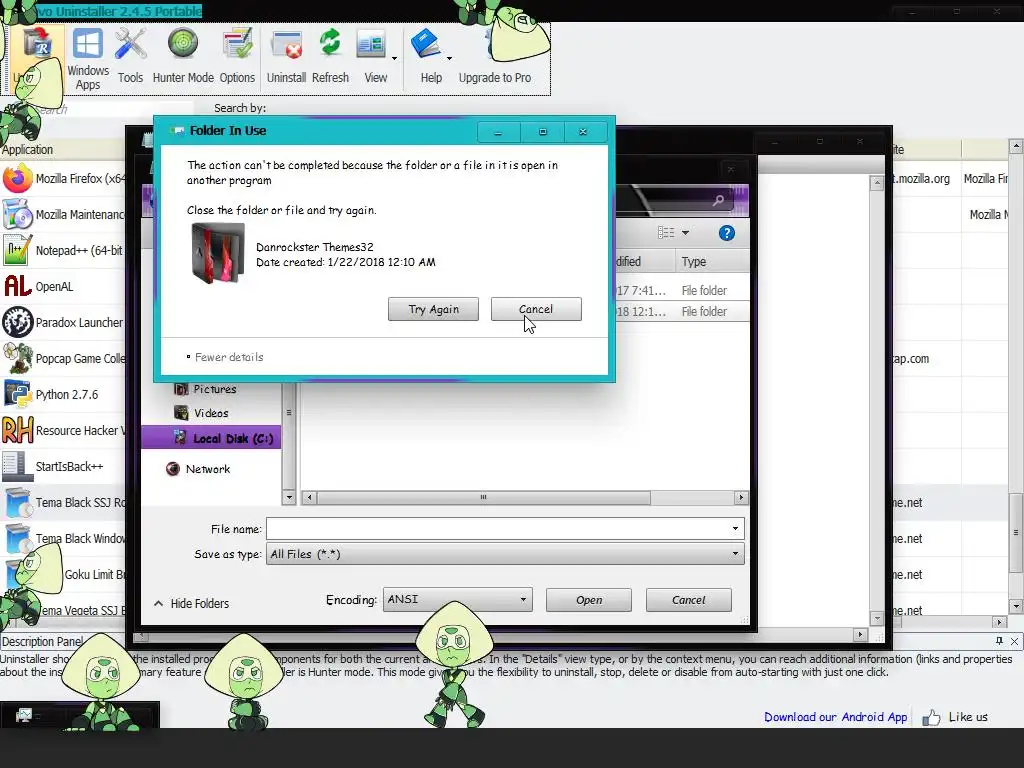Click Download our Android App link
Image resolution: width=1024 pixels, height=768 pixels.
coord(835,716)
